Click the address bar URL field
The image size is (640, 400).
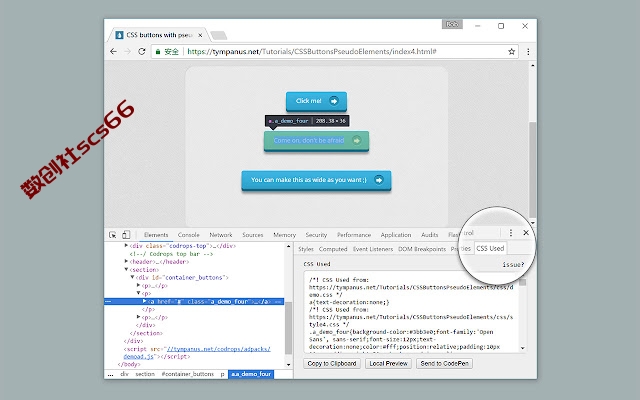[x=335, y=51]
